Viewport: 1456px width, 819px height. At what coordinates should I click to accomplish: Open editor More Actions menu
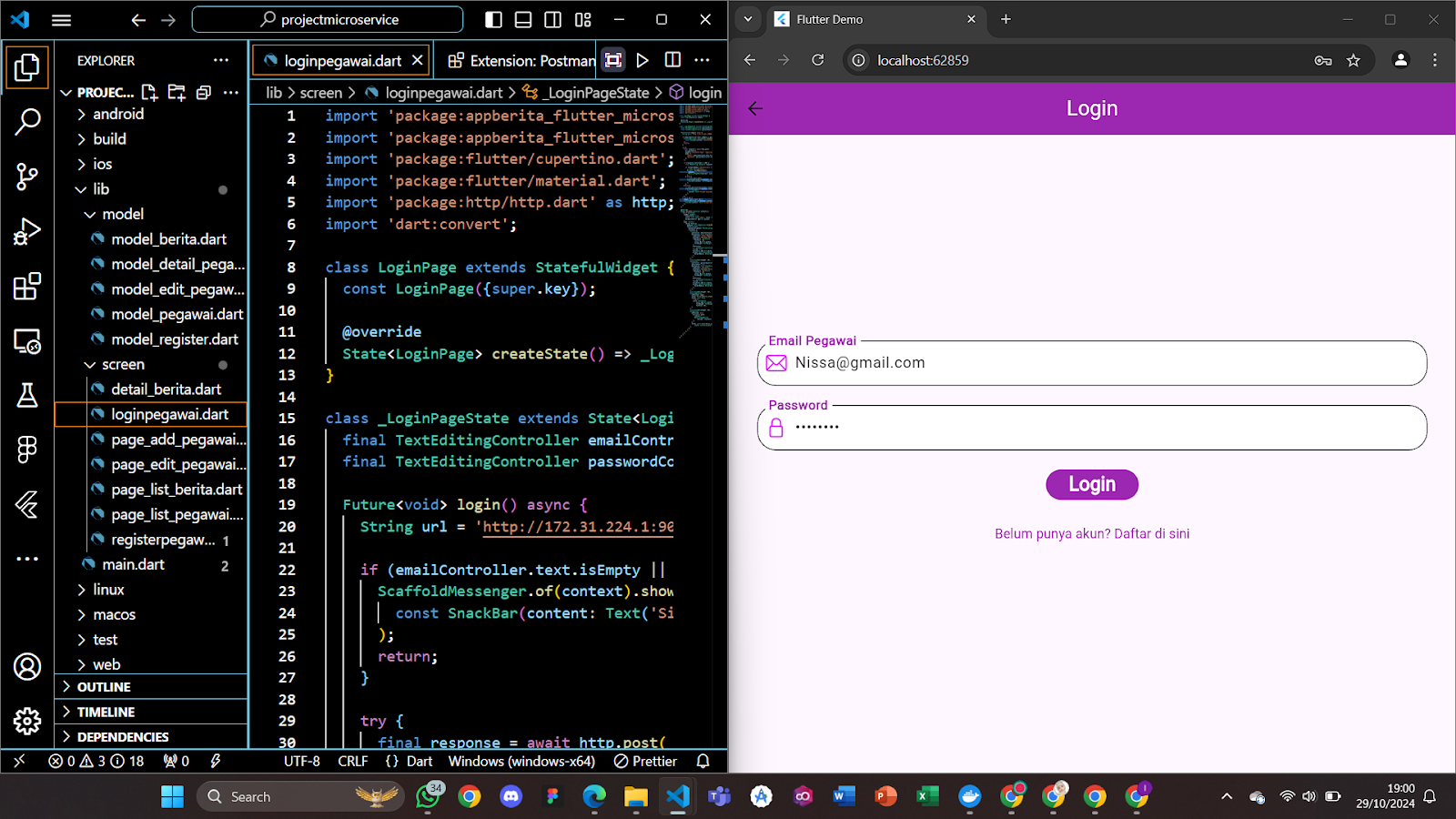702,60
